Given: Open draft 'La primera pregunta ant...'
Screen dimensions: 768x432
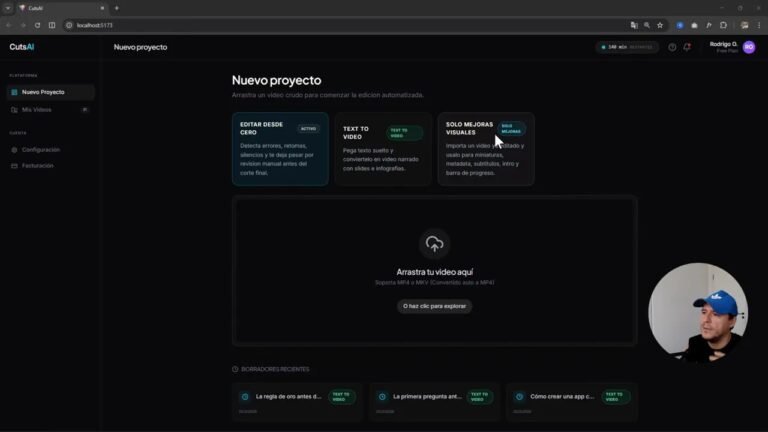Looking at the screenshot, I should (434, 402).
